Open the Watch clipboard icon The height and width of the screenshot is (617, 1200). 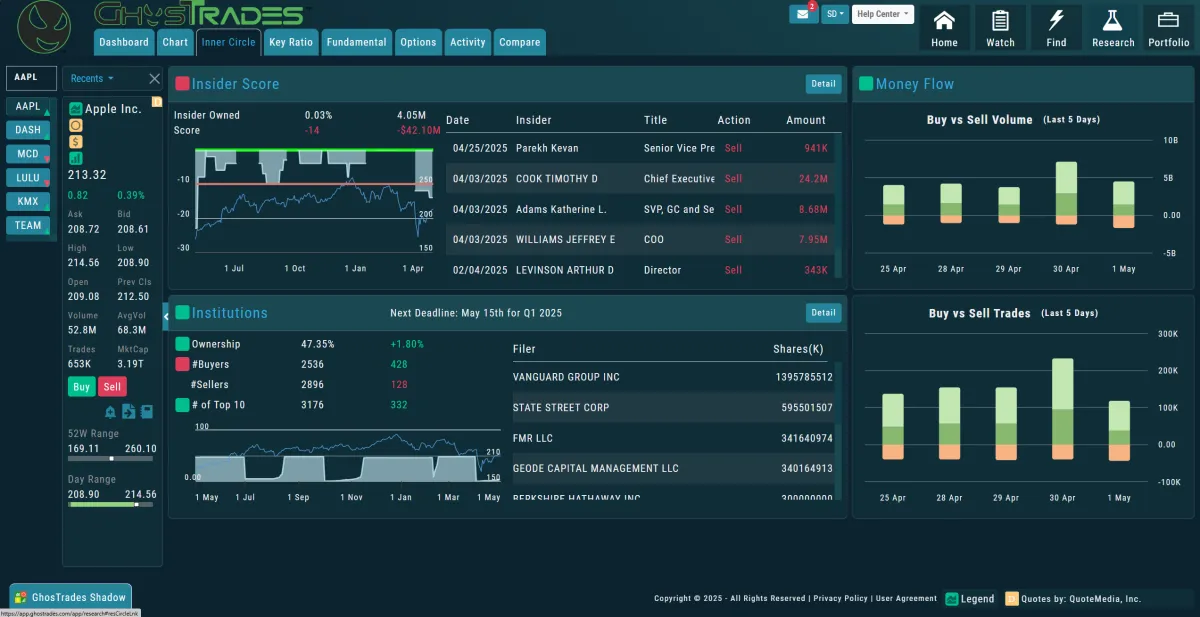tap(1000, 20)
